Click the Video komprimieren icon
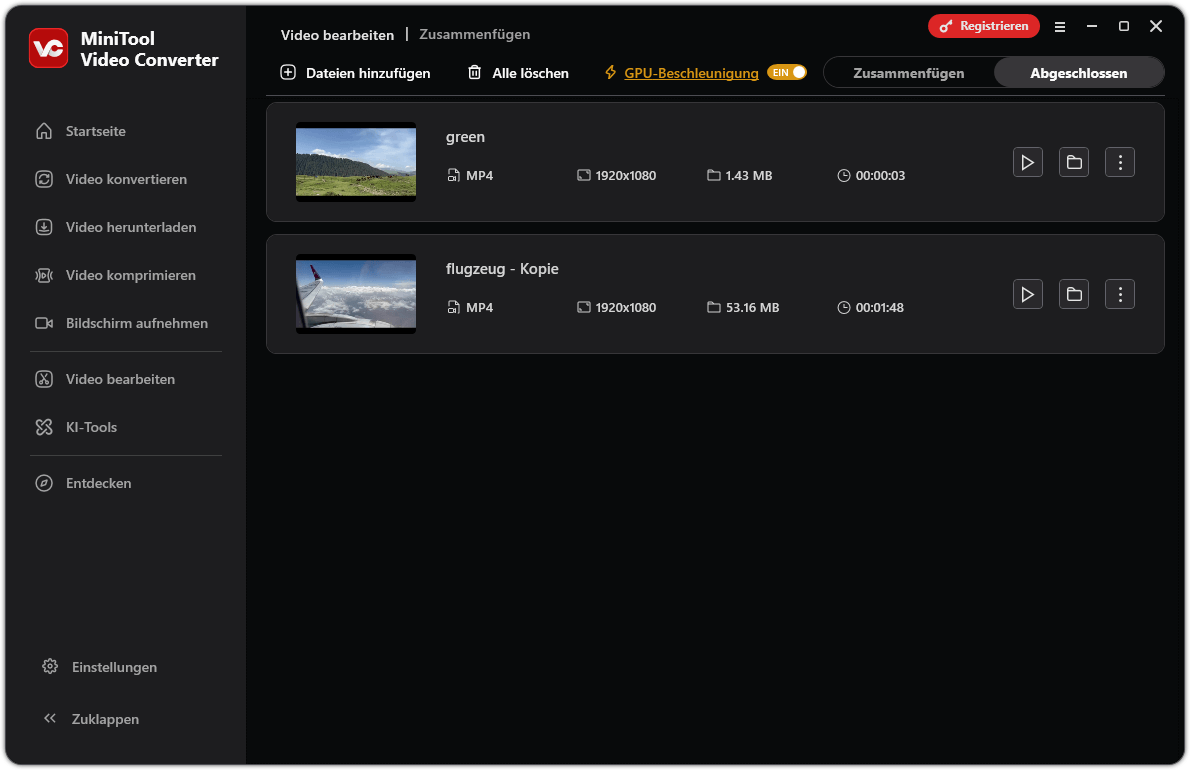The height and width of the screenshot is (770, 1190). coord(44,275)
